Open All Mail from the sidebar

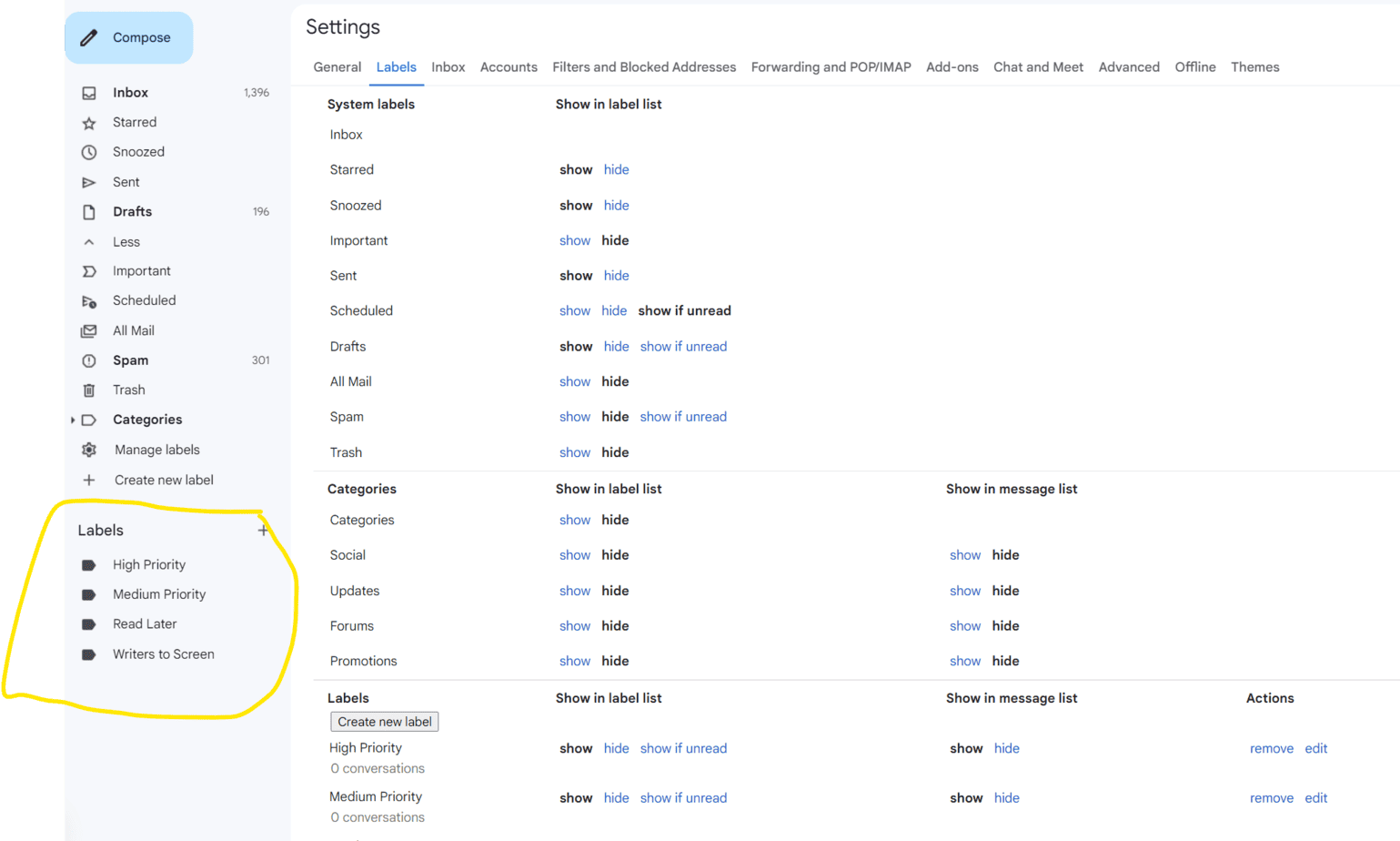click(x=87, y=329)
